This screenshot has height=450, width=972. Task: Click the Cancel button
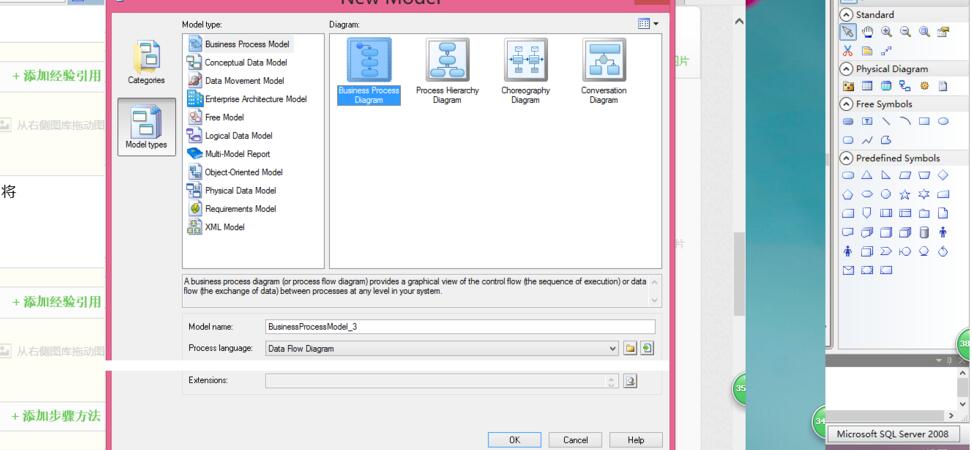coord(575,440)
